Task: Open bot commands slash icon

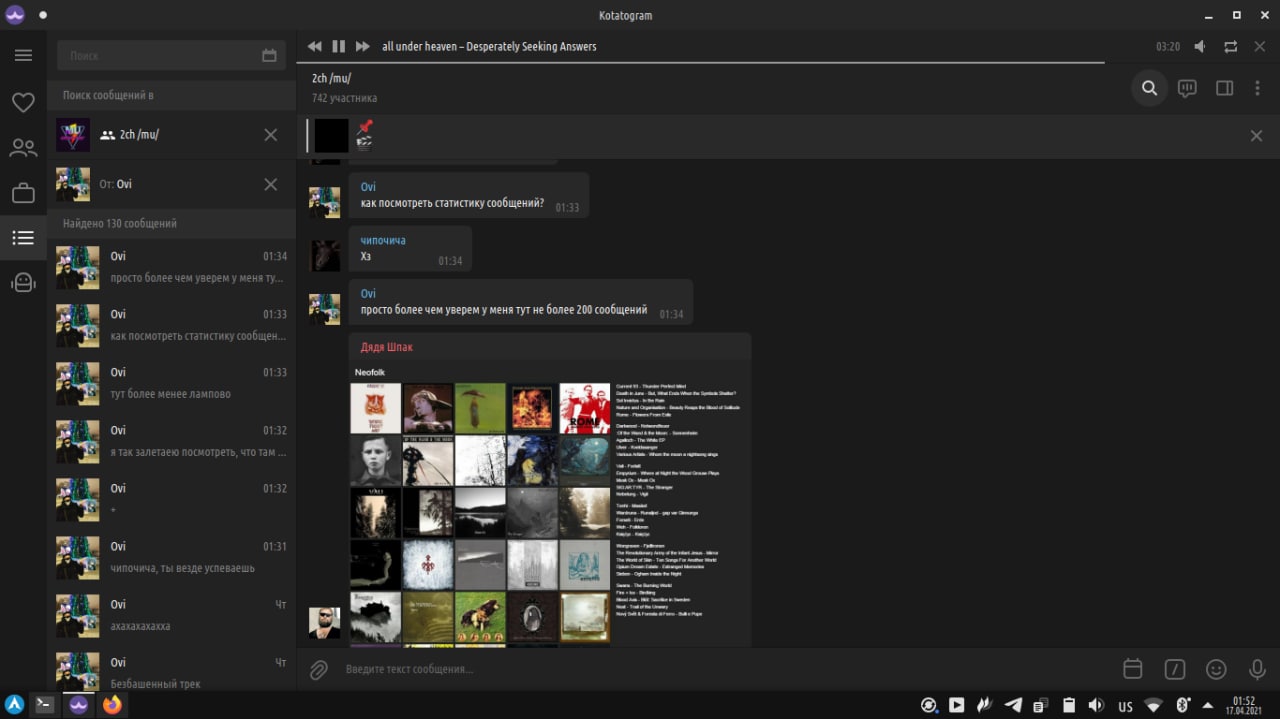Action: (x=1174, y=669)
